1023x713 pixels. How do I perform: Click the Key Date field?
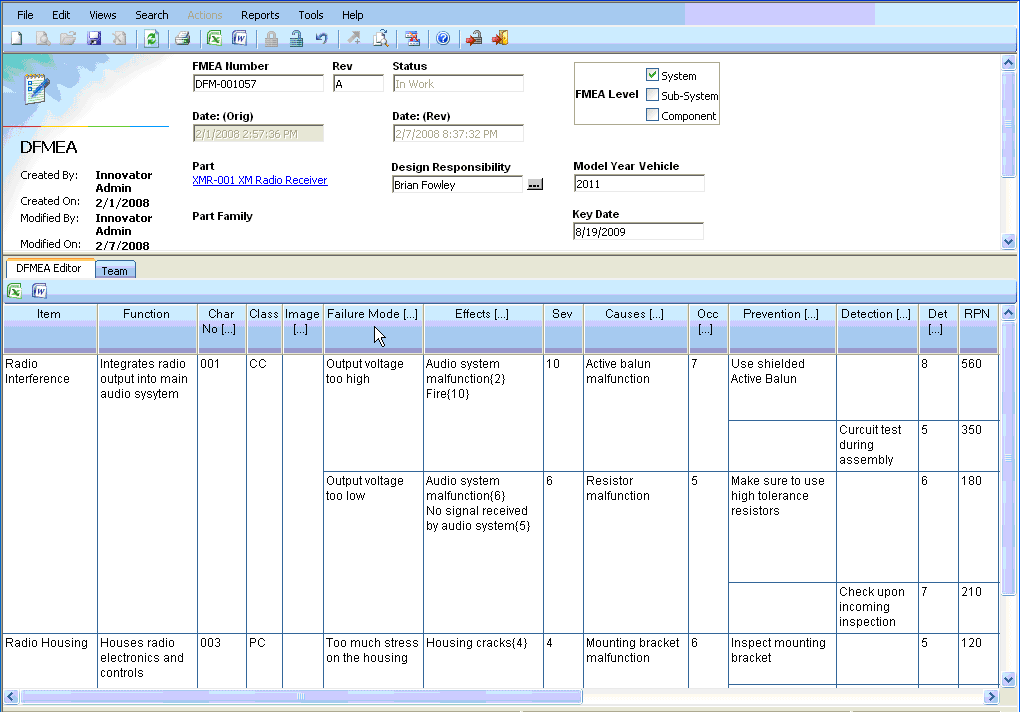point(638,232)
